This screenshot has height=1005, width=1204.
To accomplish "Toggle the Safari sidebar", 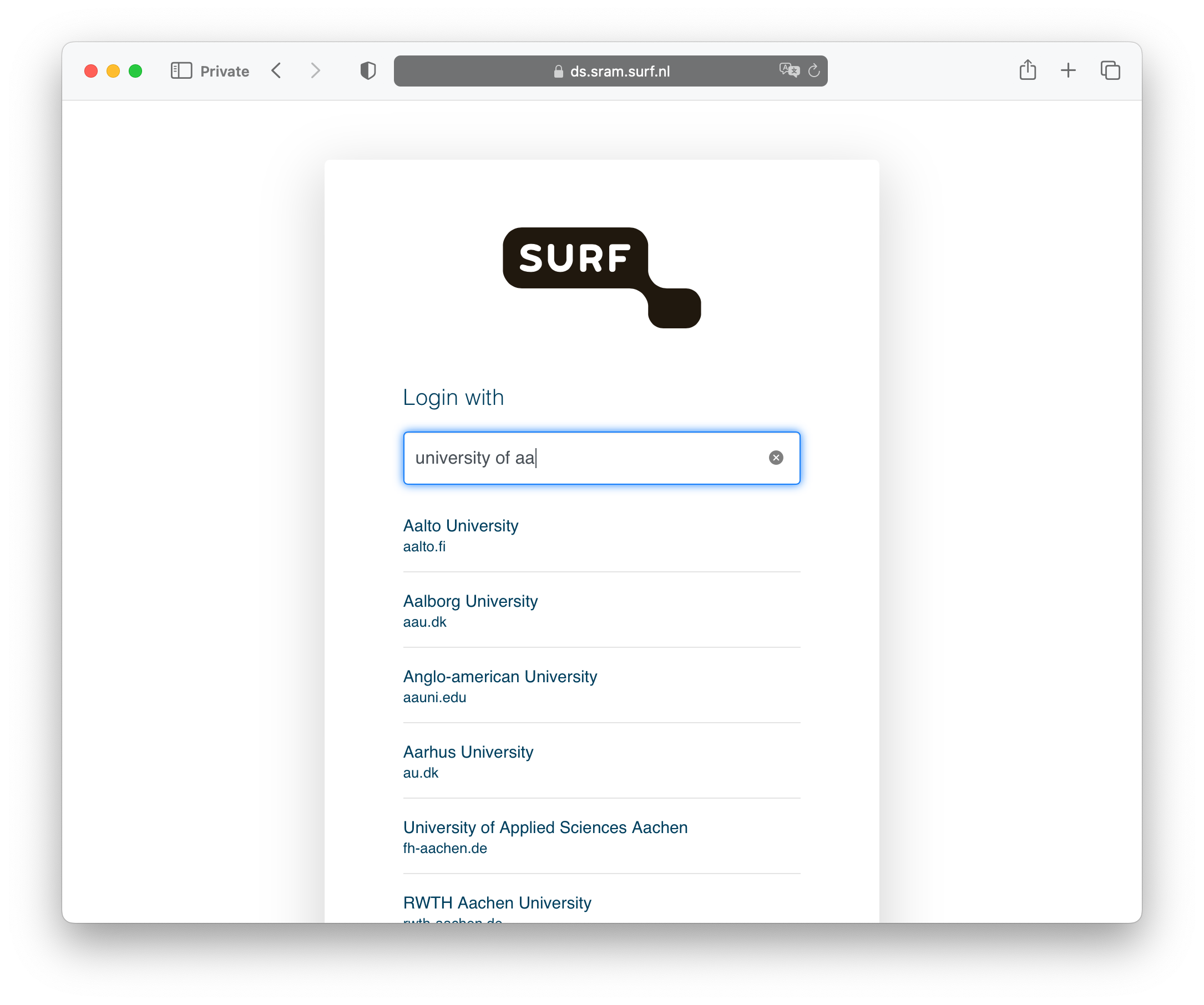I will pos(181,71).
